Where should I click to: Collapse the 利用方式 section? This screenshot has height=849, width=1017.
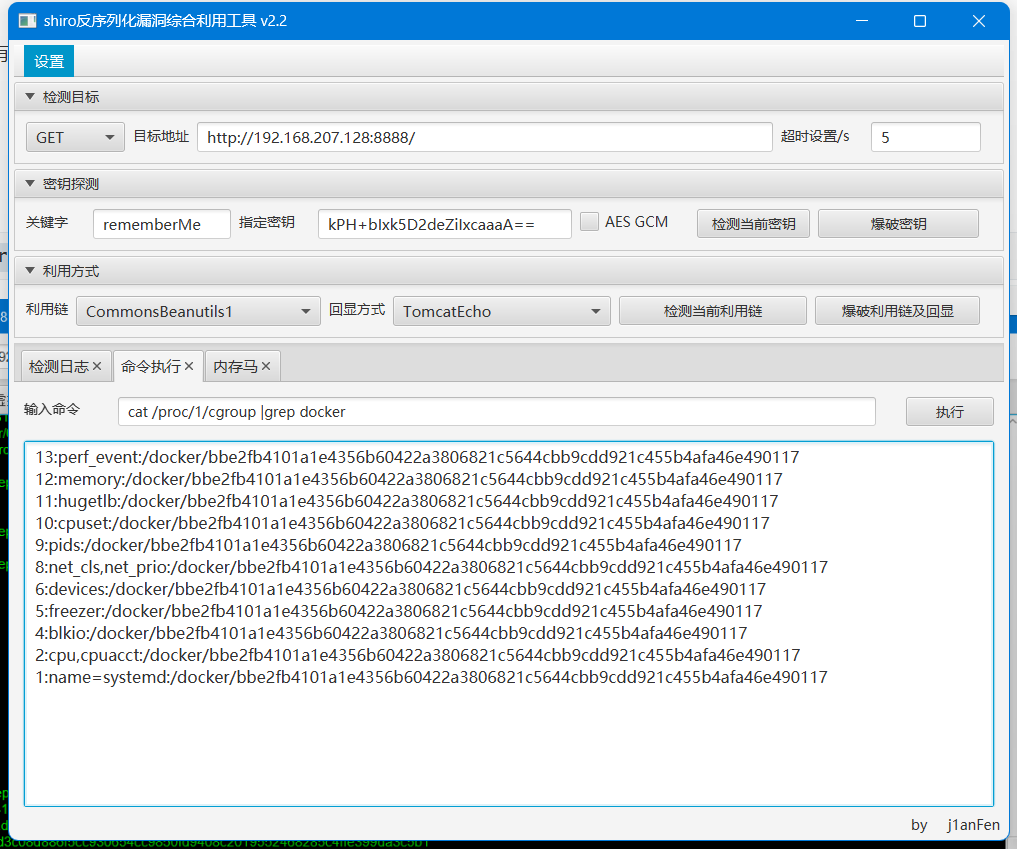tap(30, 270)
